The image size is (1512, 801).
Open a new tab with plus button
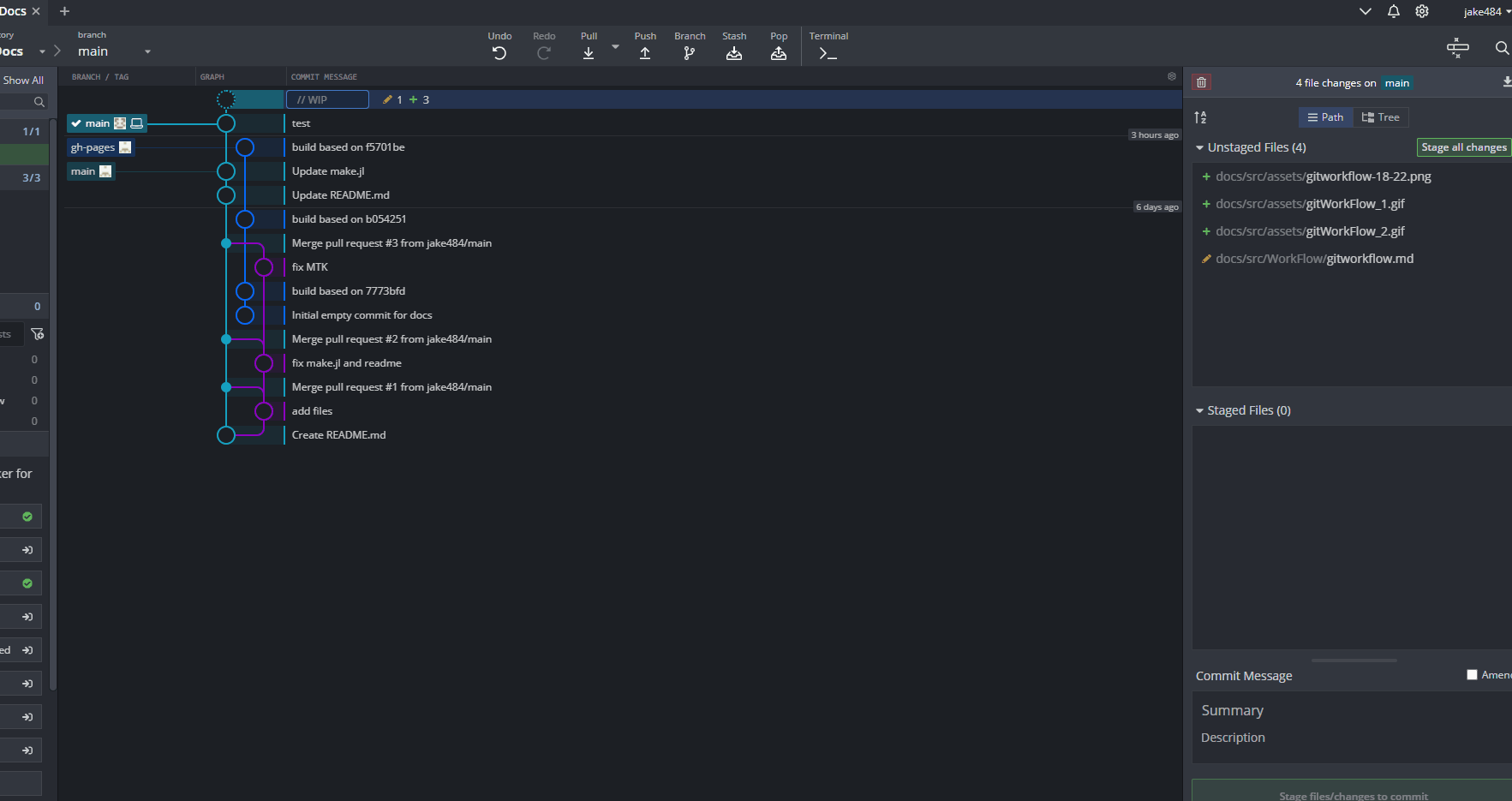[64, 11]
